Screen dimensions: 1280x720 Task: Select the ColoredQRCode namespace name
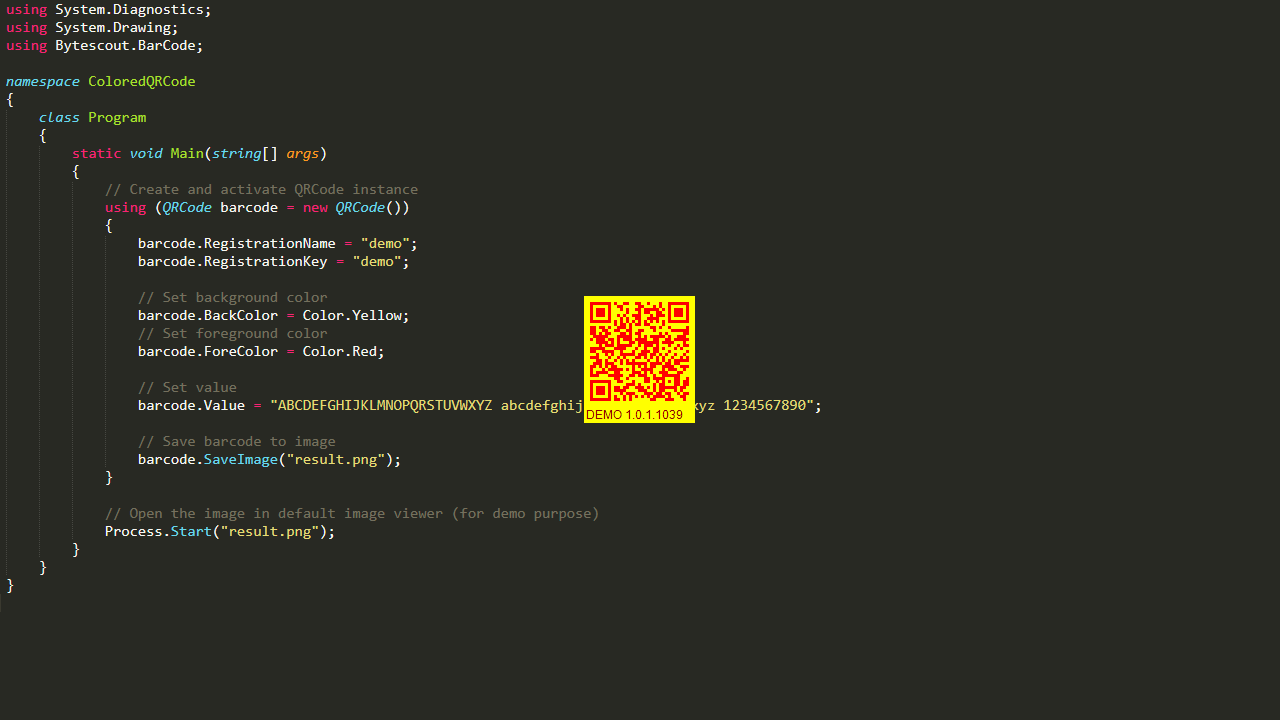point(141,81)
